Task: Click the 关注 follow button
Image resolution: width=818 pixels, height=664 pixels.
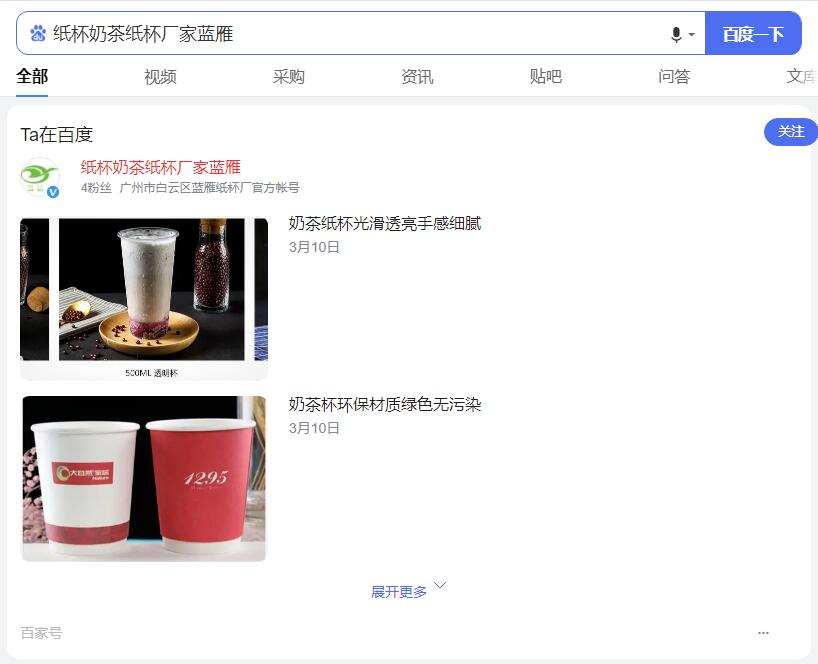Action: [x=790, y=131]
